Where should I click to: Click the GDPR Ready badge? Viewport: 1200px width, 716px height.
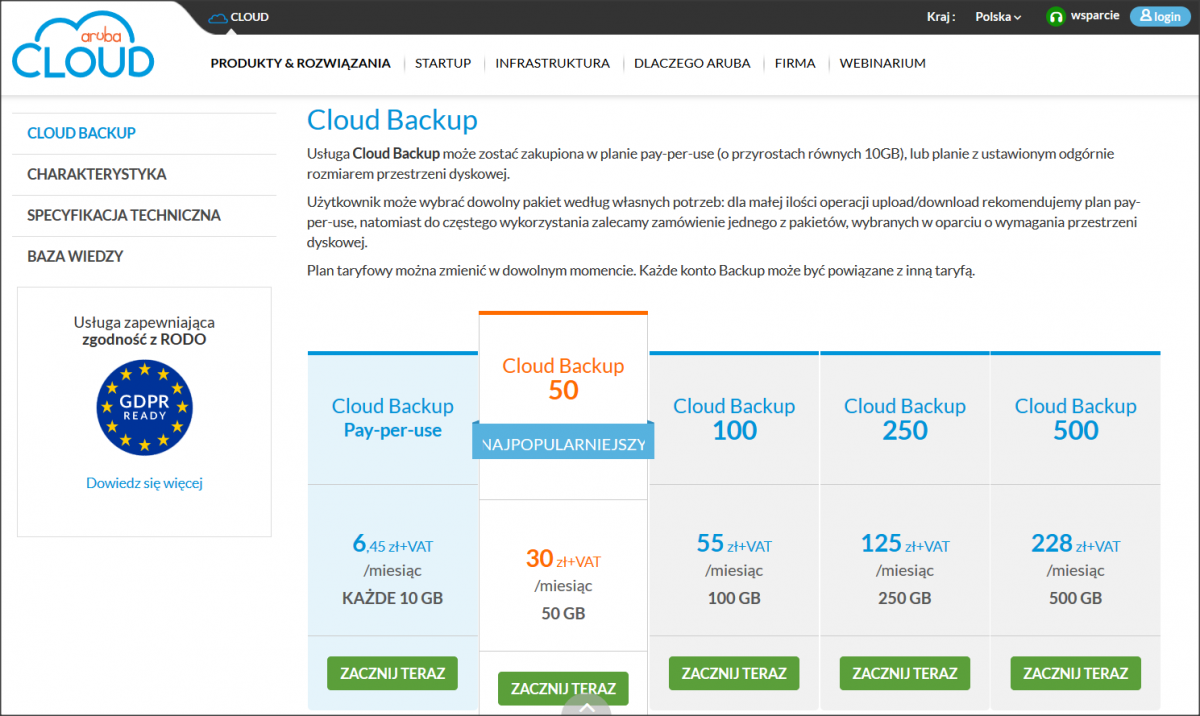[x=144, y=406]
